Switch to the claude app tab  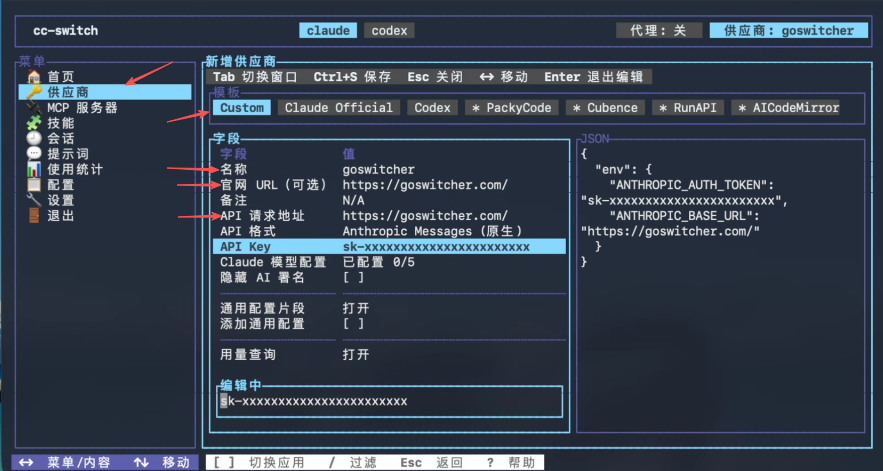(328, 30)
